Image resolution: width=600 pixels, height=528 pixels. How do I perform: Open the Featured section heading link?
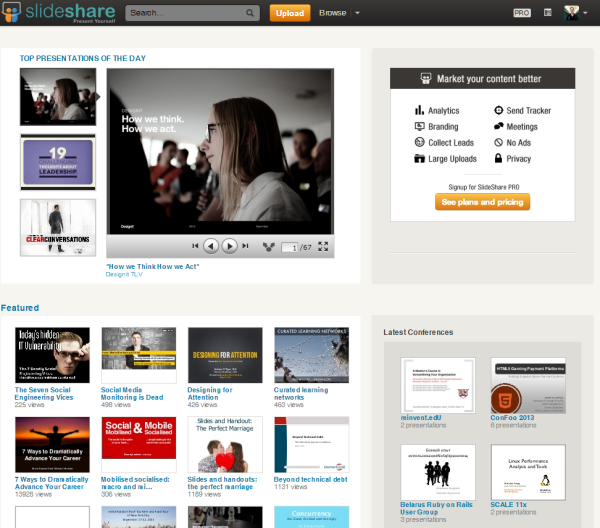pos(20,308)
